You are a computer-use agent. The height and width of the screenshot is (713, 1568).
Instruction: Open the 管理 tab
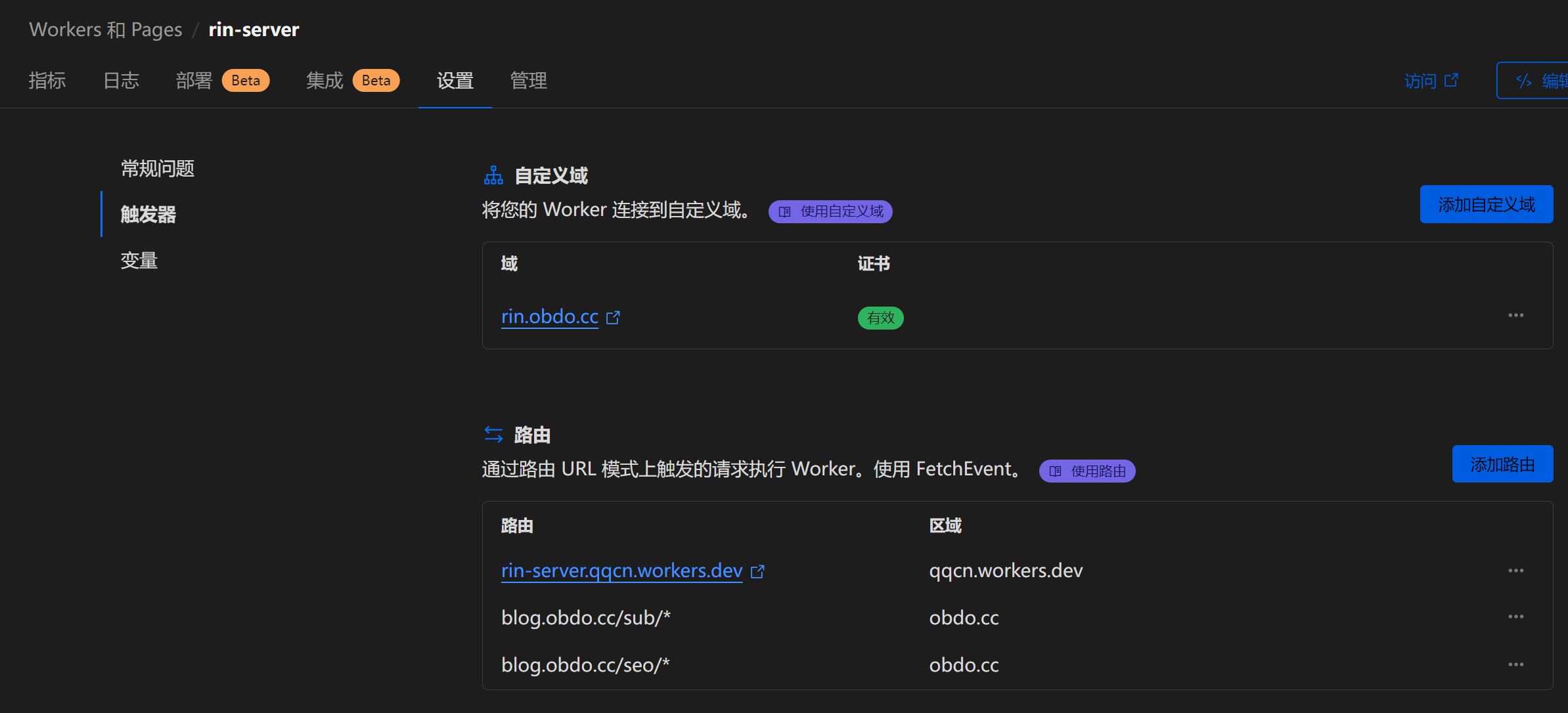(528, 80)
